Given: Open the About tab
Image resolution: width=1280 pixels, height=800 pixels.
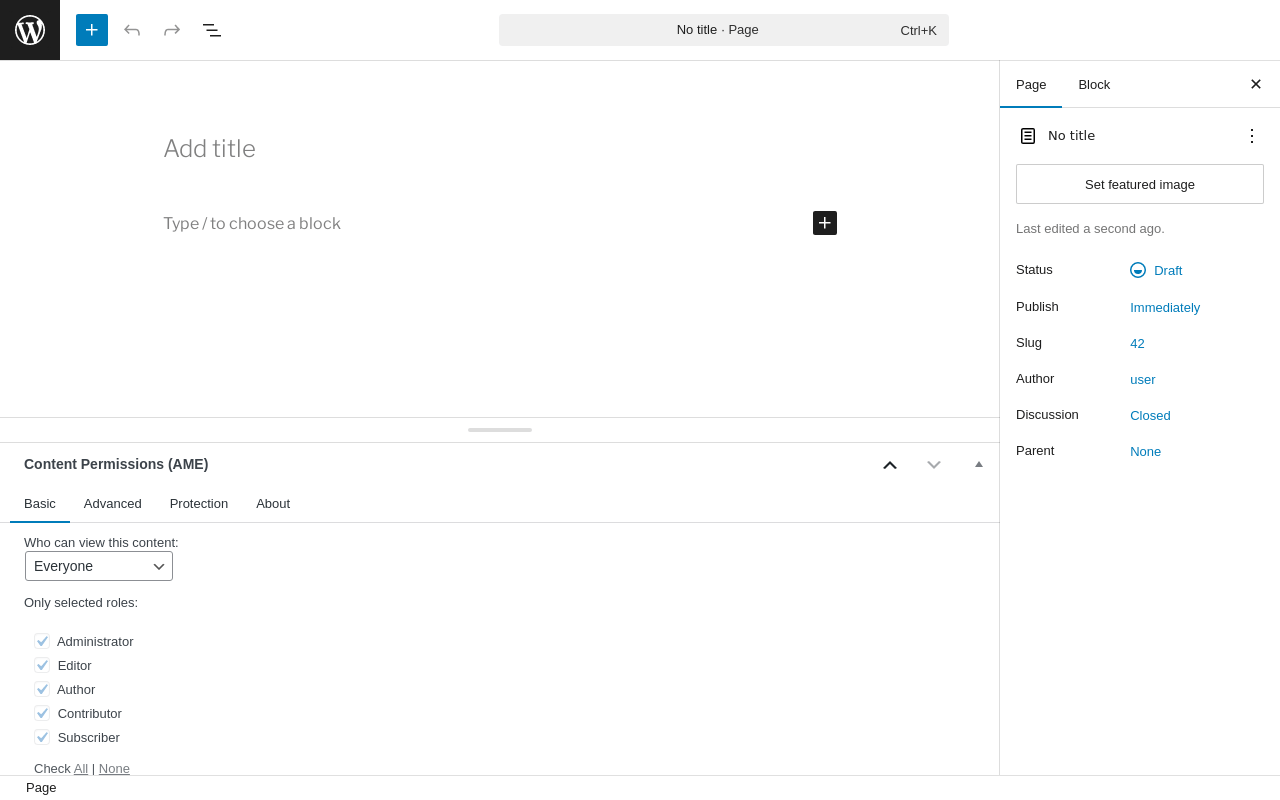Looking at the screenshot, I should pos(273,504).
